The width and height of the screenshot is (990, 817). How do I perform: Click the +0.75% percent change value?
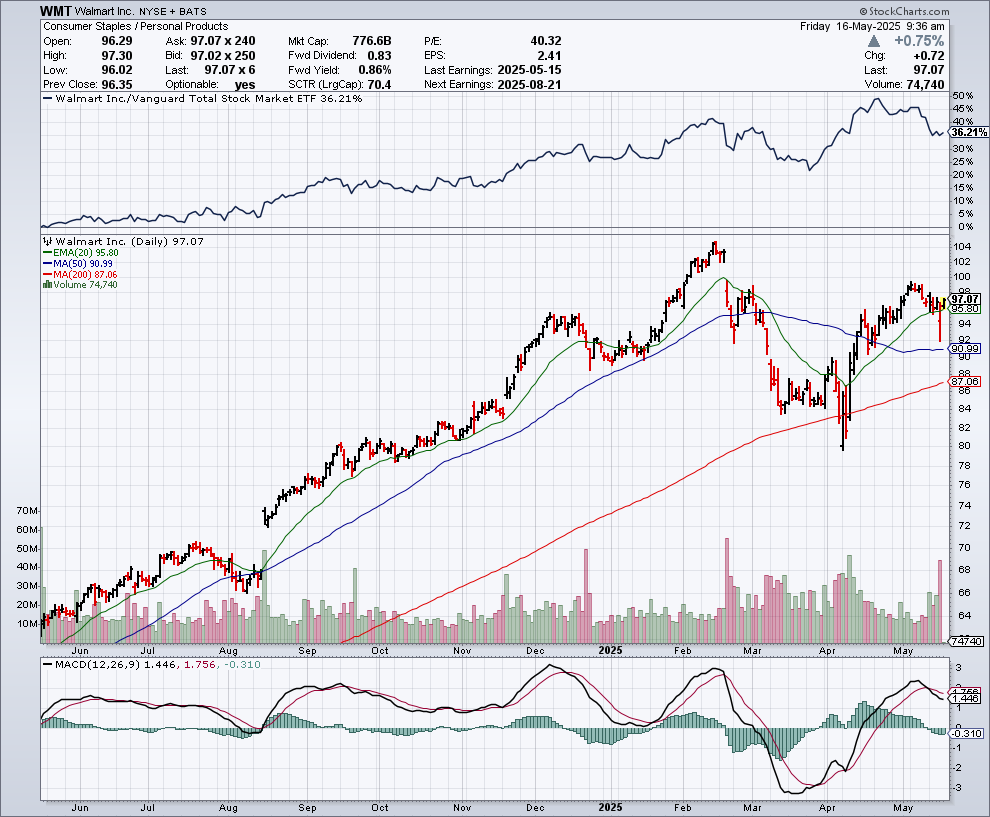(x=919, y=41)
